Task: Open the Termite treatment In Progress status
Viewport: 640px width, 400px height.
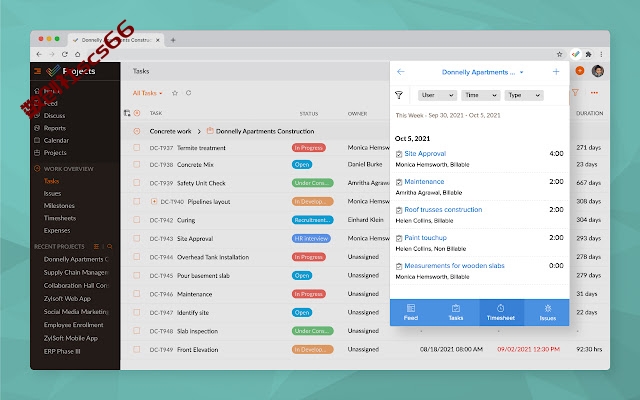Action: (x=309, y=148)
